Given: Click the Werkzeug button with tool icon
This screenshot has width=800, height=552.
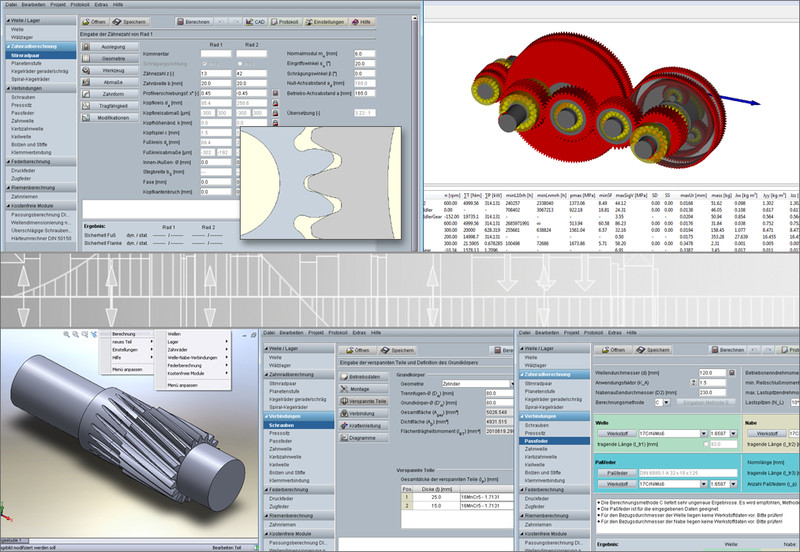Looking at the screenshot, I should 114,71.
